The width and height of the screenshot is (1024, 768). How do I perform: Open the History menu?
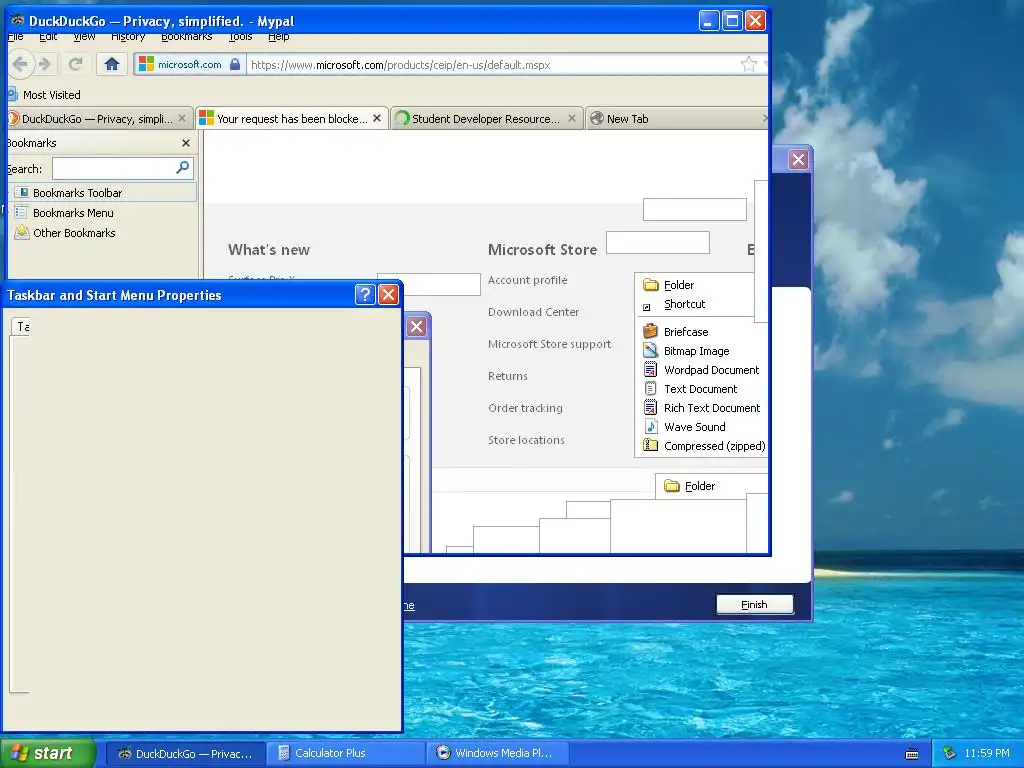coord(128,37)
